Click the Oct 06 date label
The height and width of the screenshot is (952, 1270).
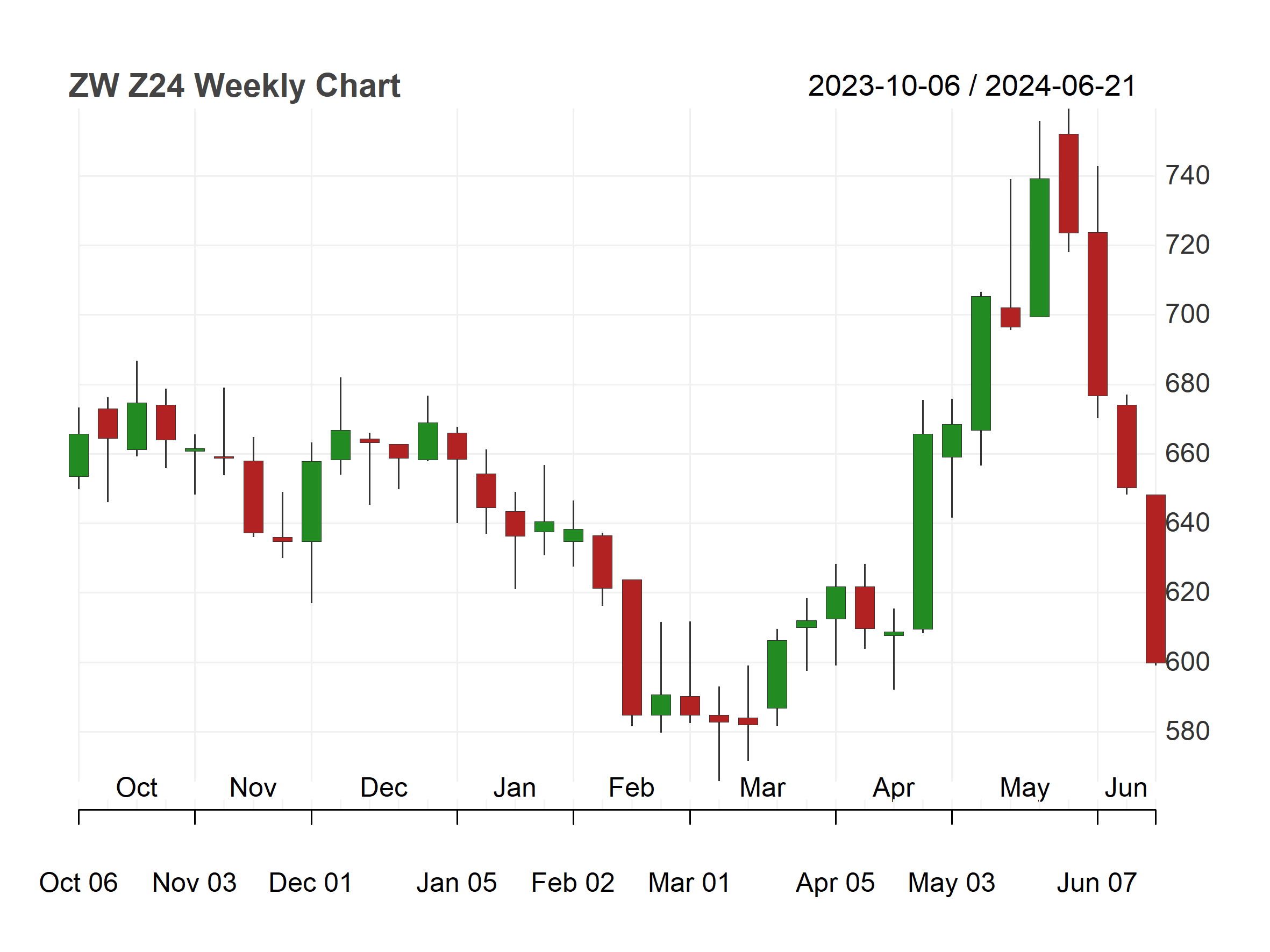tap(78, 883)
